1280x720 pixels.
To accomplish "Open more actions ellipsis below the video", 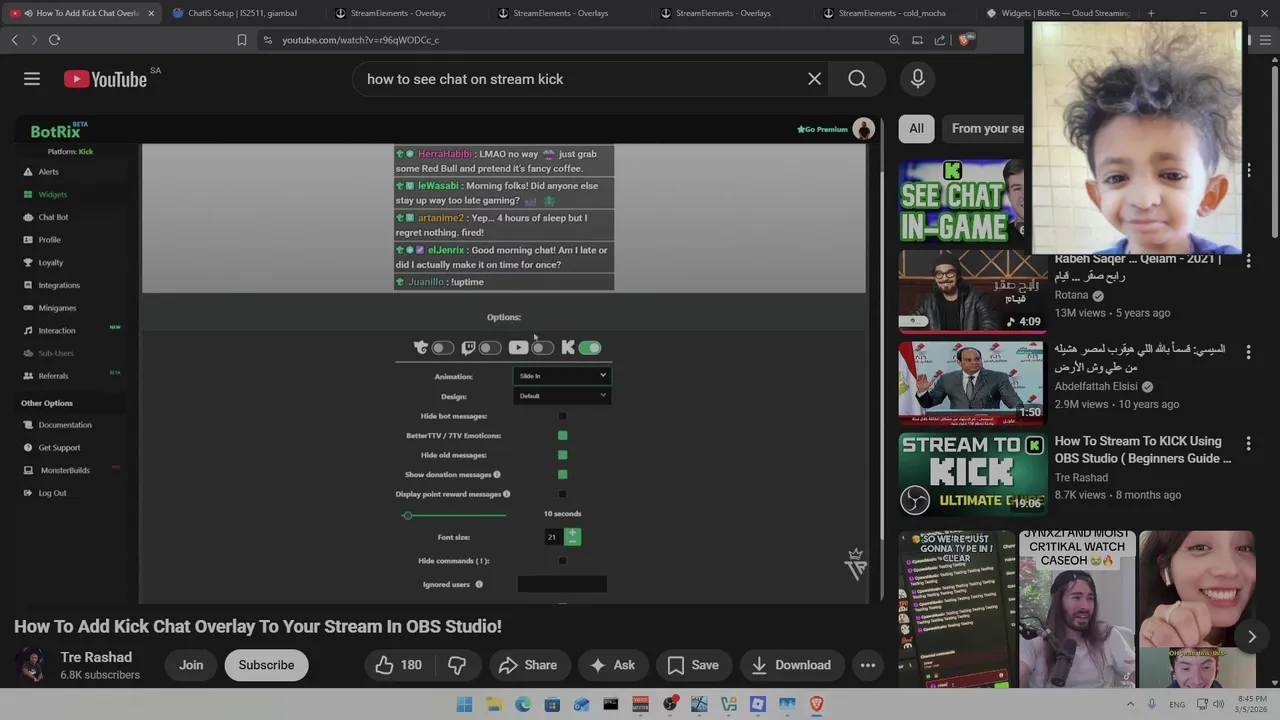I will [x=868, y=665].
